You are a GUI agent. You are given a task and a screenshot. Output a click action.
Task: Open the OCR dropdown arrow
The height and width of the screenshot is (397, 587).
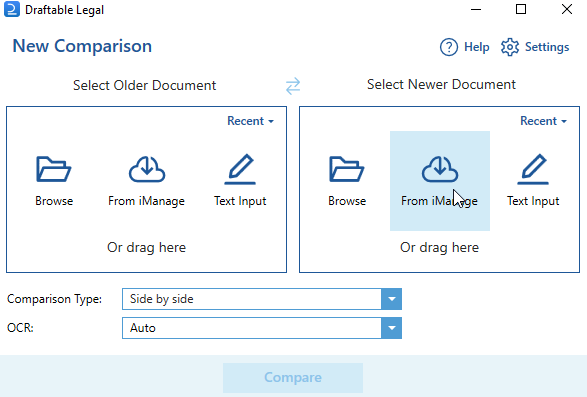tap(392, 328)
